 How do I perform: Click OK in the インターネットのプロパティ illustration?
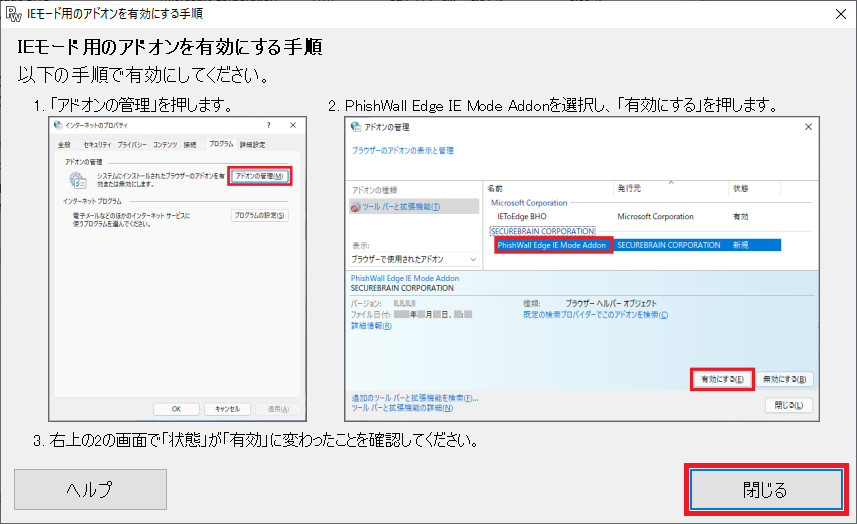tap(176, 409)
